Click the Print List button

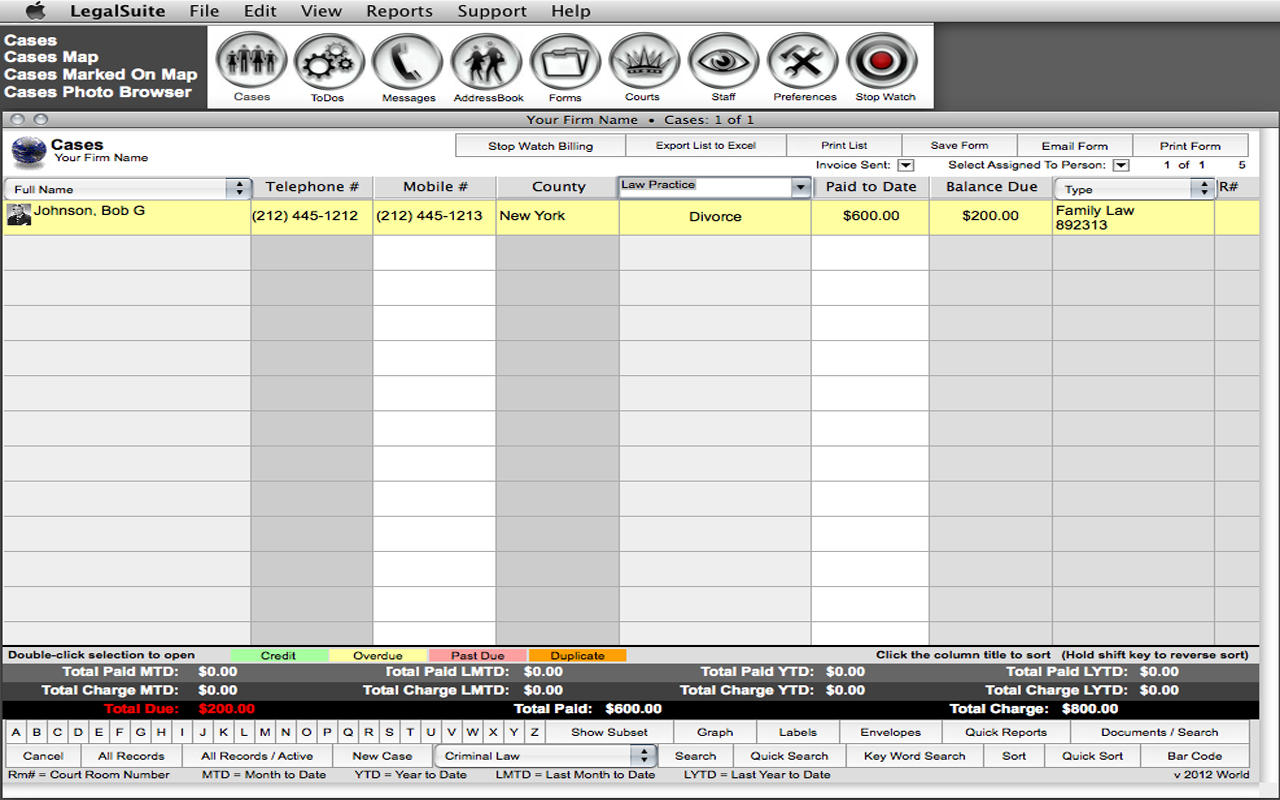point(844,146)
